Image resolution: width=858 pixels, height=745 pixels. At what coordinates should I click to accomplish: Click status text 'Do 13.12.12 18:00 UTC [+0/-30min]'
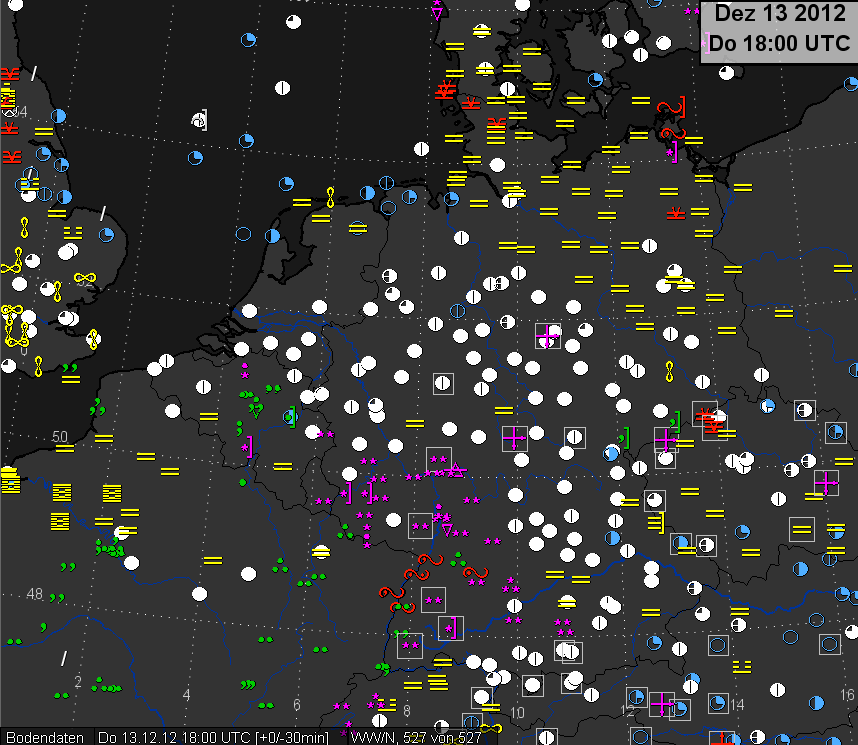(213, 737)
